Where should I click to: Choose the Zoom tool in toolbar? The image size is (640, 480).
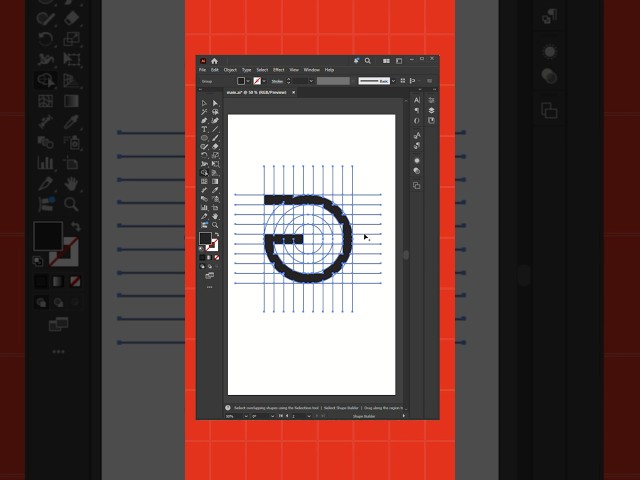click(215, 225)
